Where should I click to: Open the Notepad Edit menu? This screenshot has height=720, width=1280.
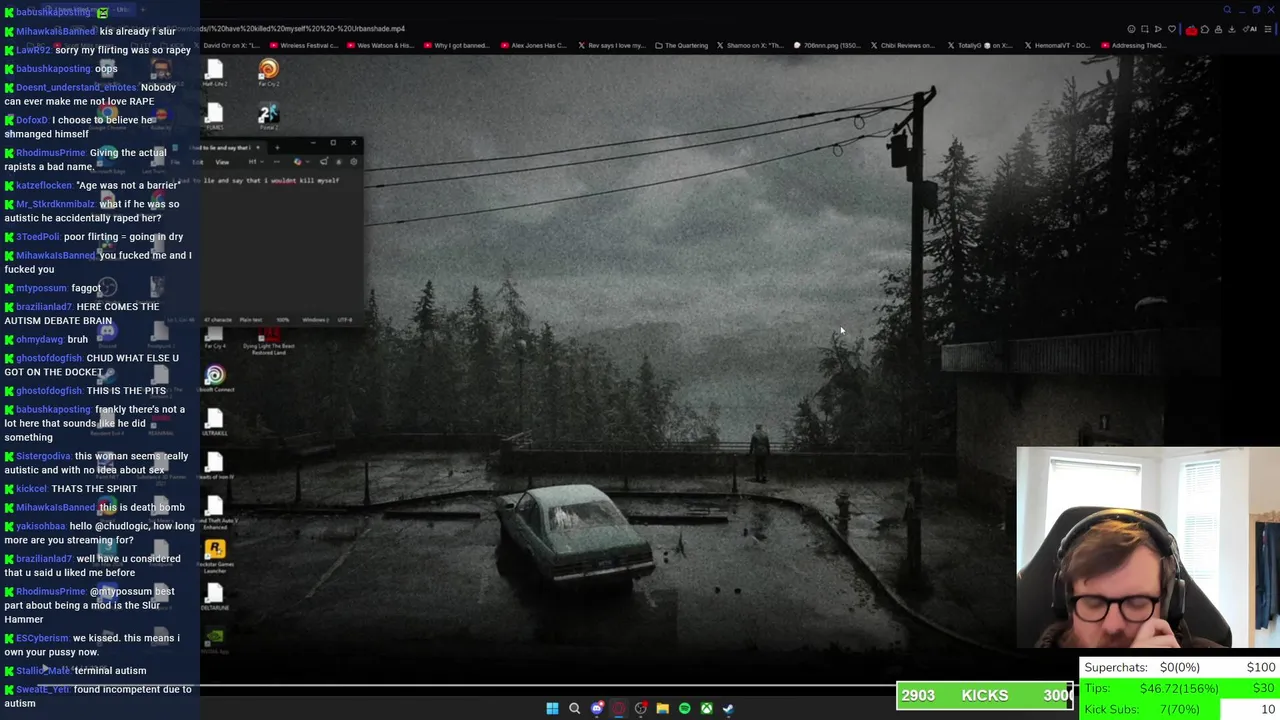[x=198, y=162]
